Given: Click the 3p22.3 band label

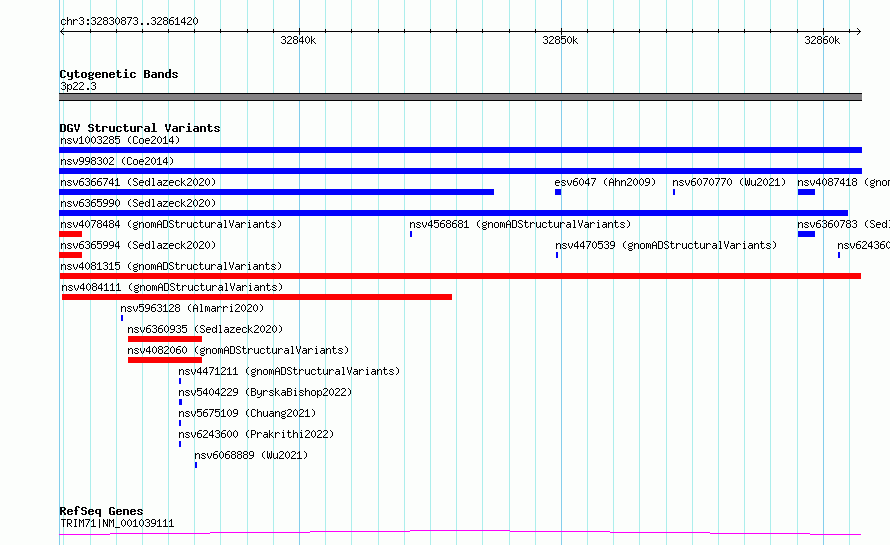Looking at the screenshot, I should (x=78, y=86).
